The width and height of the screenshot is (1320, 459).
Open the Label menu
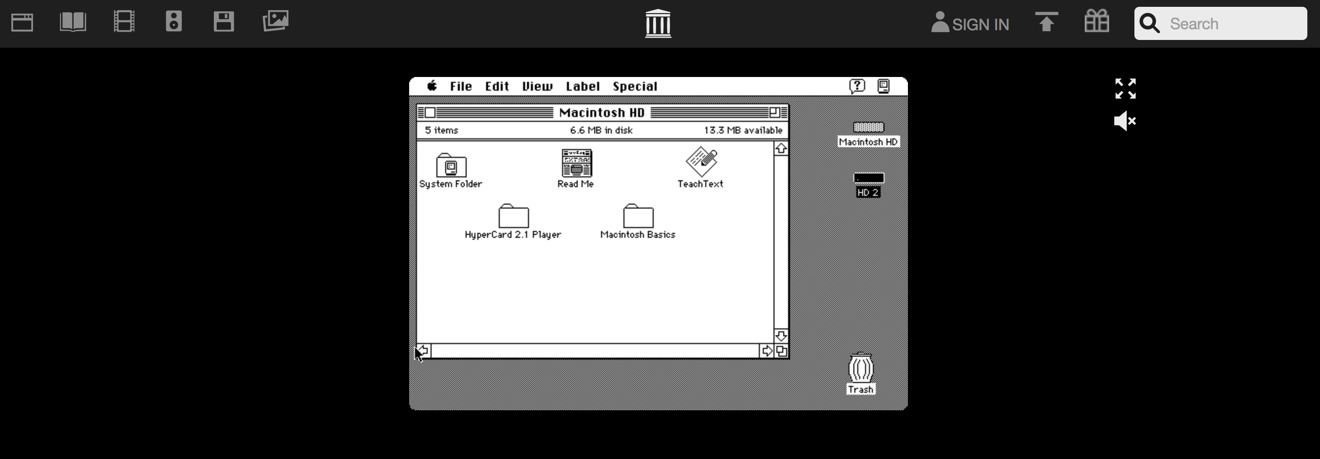tap(583, 86)
